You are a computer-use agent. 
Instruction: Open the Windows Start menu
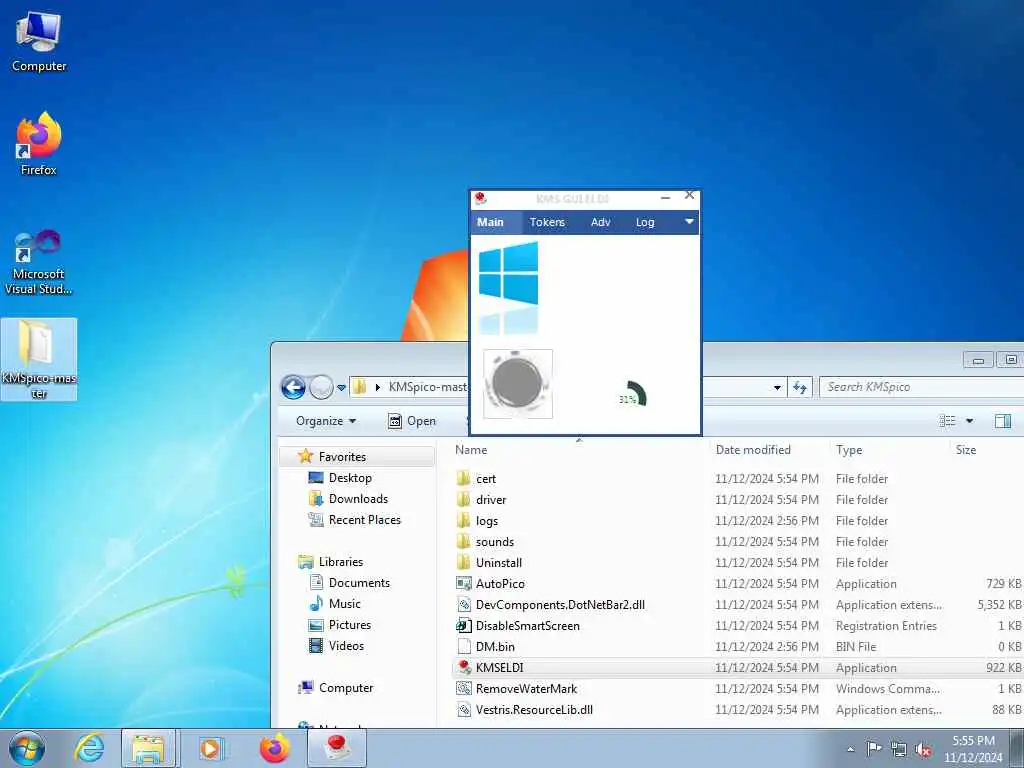tap(27, 748)
